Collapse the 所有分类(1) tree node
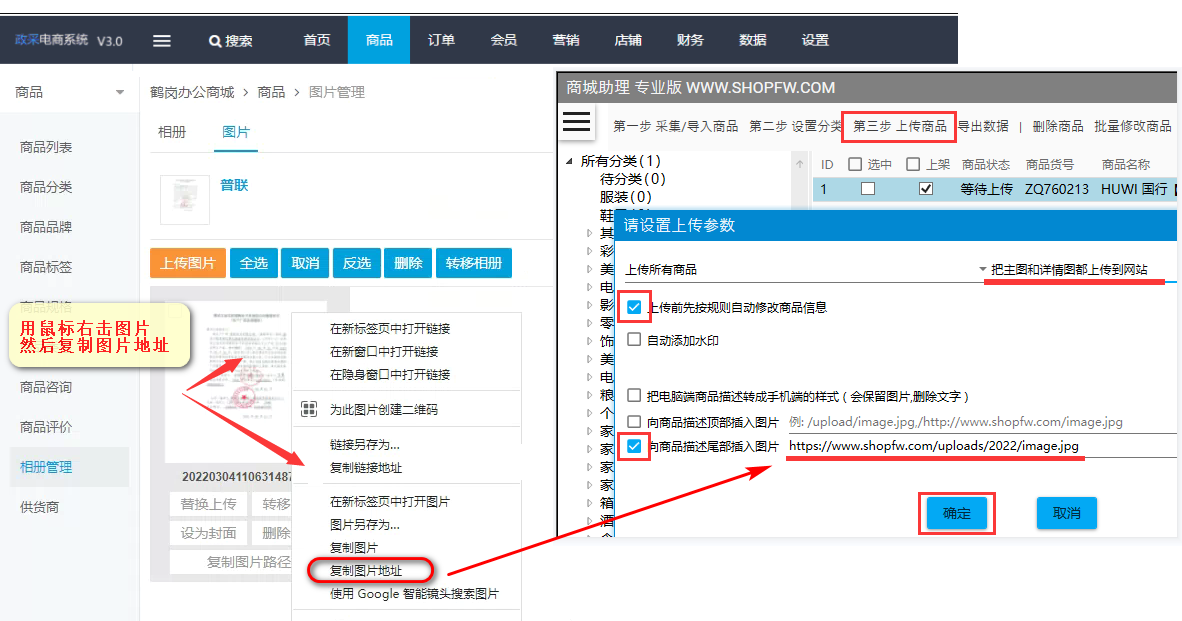The height and width of the screenshot is (621, 1182). point(569,161)
